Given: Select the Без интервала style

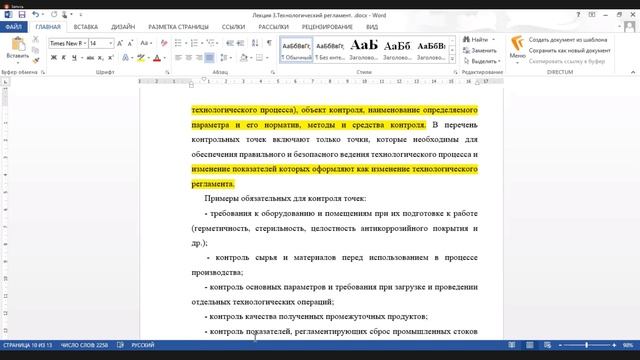Looking at the screenshot, I should [x=330, y=50].
